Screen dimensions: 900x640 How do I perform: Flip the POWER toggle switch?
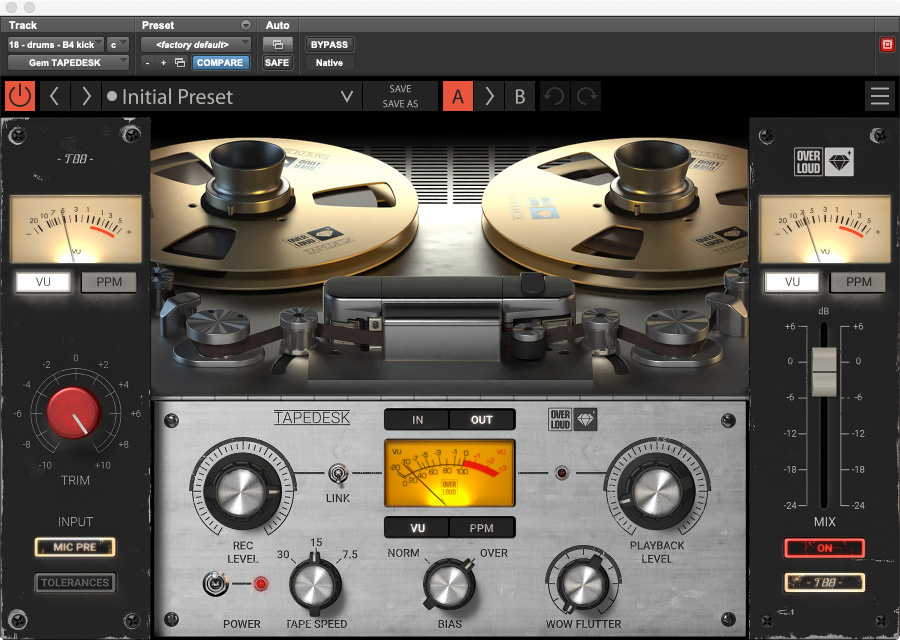tap(216, 584)
